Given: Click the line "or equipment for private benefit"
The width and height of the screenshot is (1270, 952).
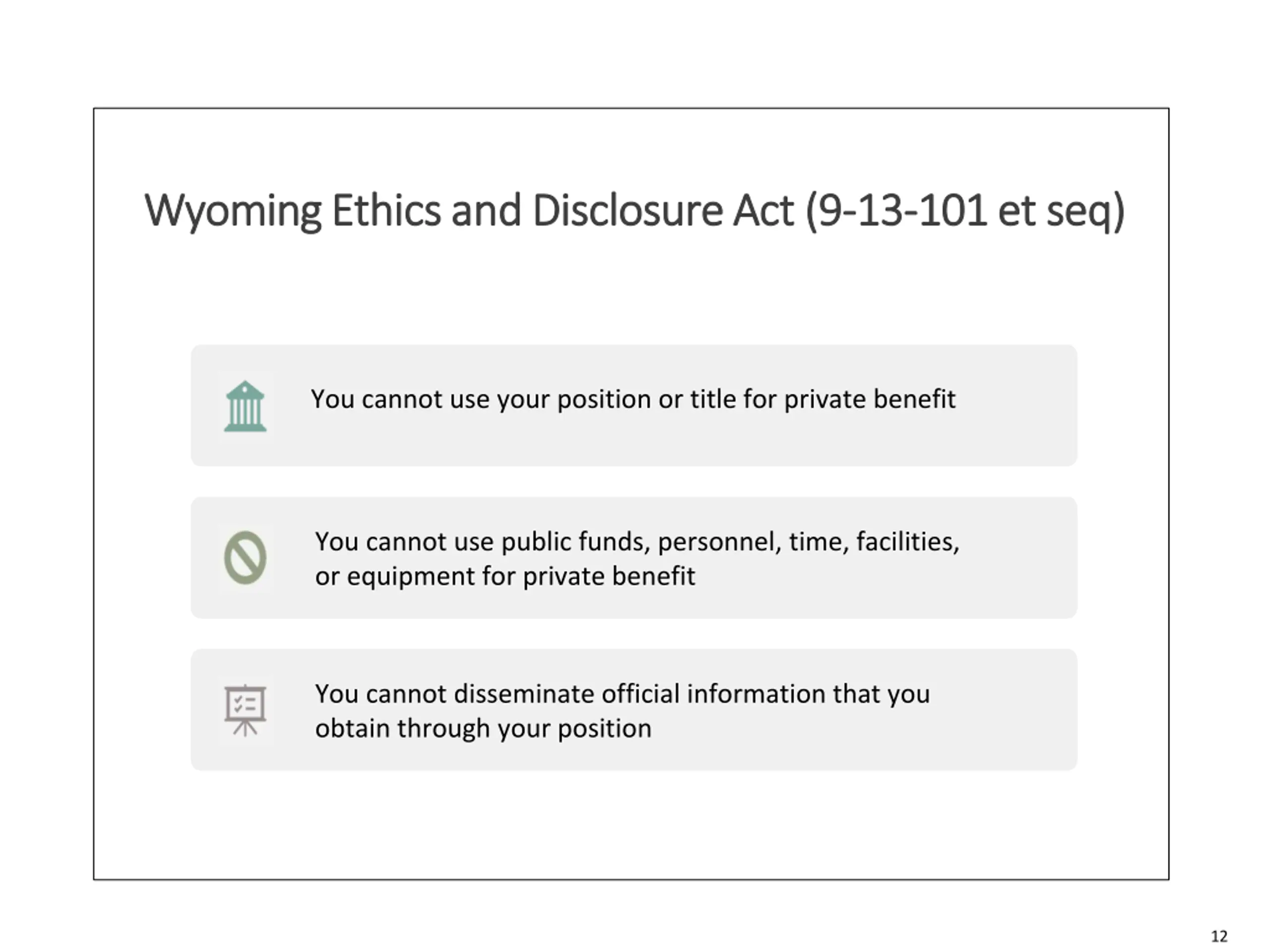Looking at the screenshot, I should point(505,576).
